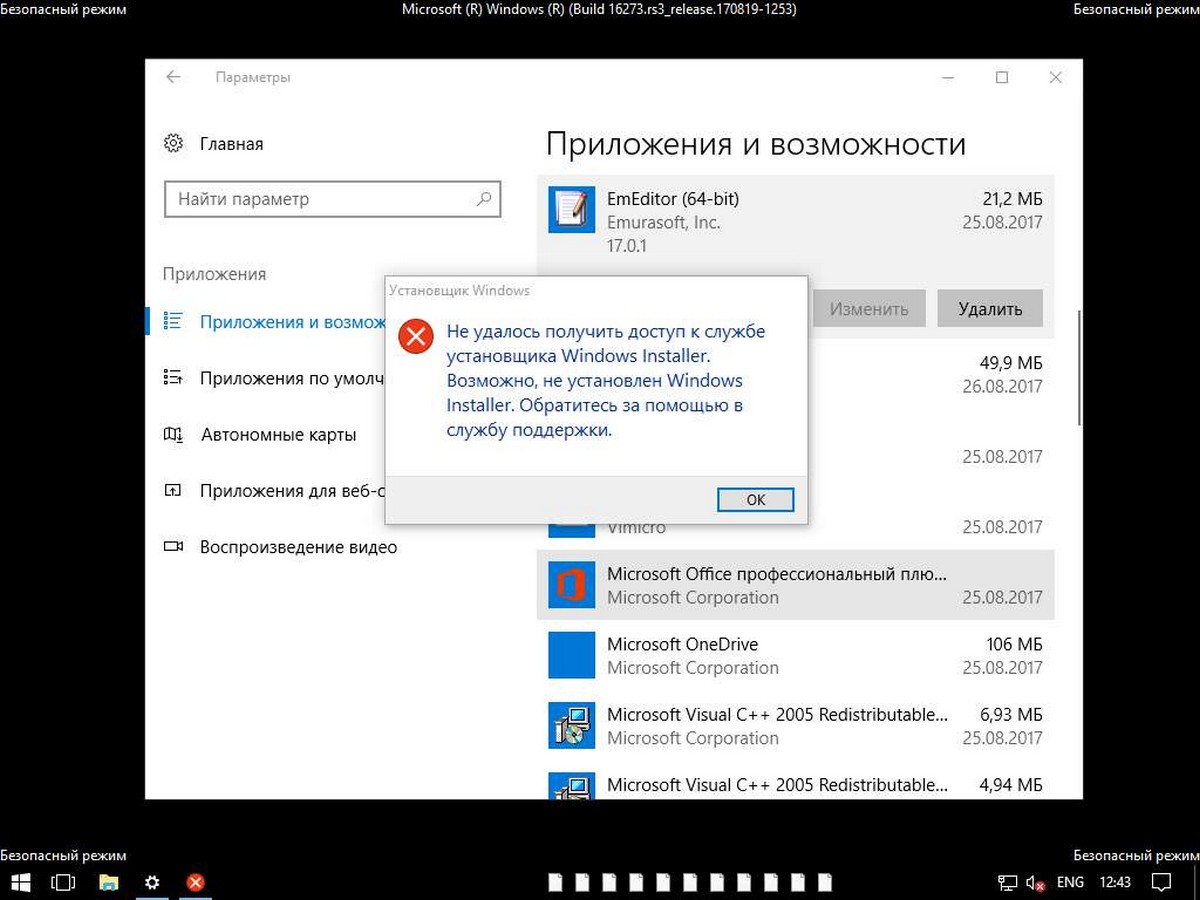
Task: Click the Установщик Windows dialog title
Action: coord(459,291)
